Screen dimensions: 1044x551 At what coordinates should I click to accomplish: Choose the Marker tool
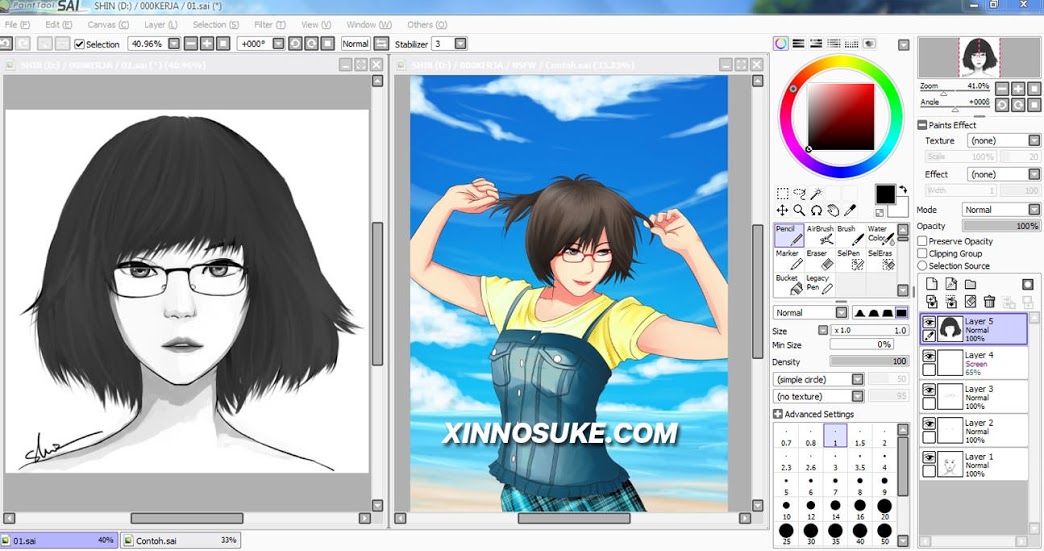pyautogui.click(x=789, y=260)
